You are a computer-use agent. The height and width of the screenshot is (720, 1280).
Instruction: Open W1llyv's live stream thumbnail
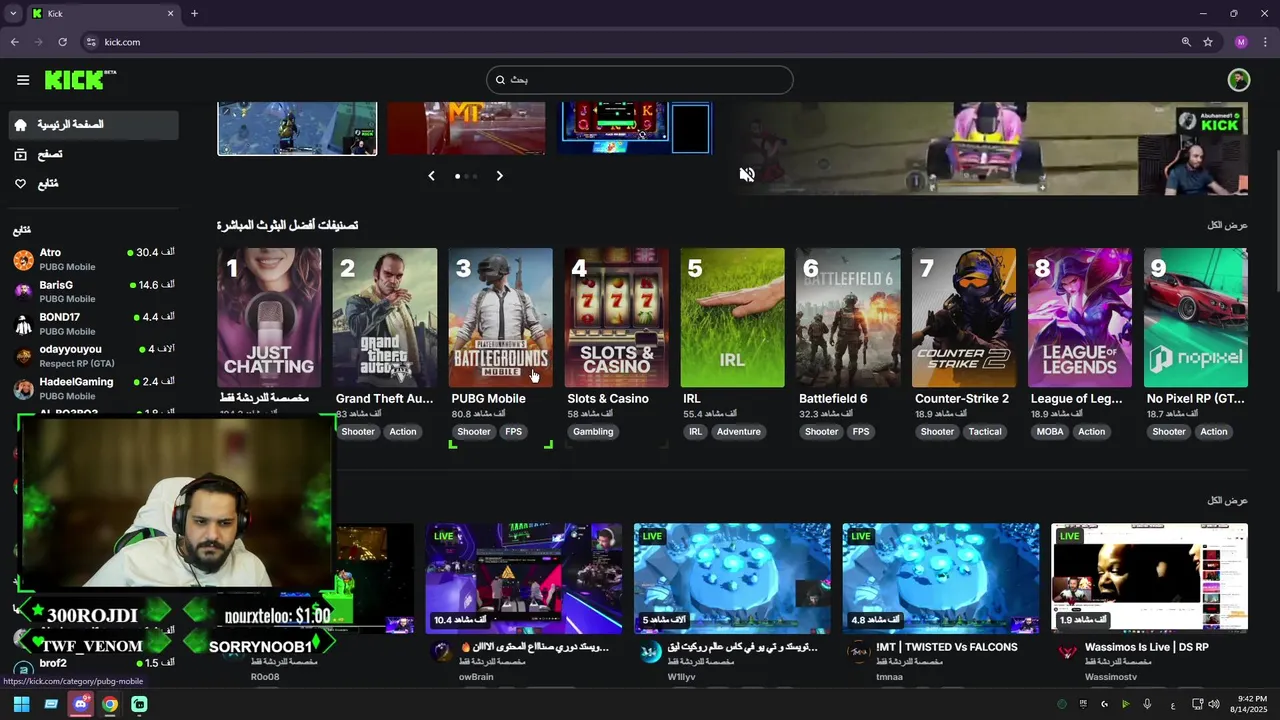732,578
